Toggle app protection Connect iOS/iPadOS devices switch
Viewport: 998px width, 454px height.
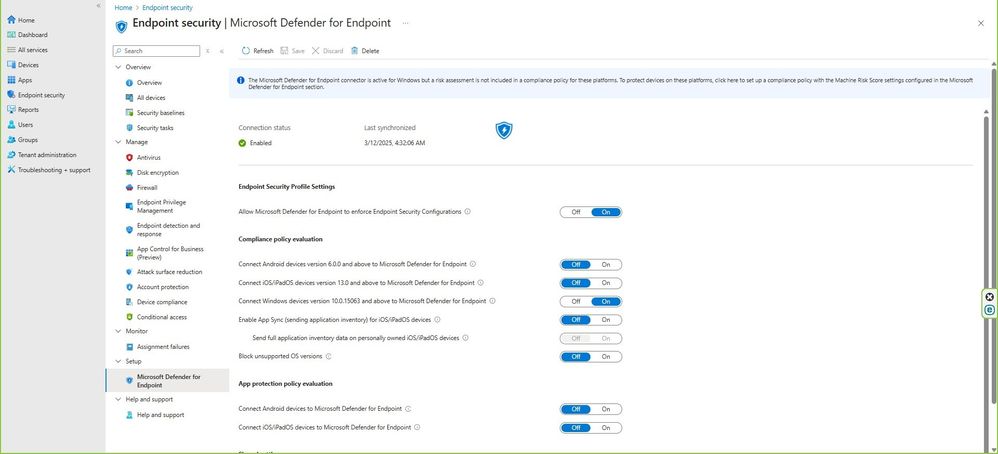click(591, 428)
